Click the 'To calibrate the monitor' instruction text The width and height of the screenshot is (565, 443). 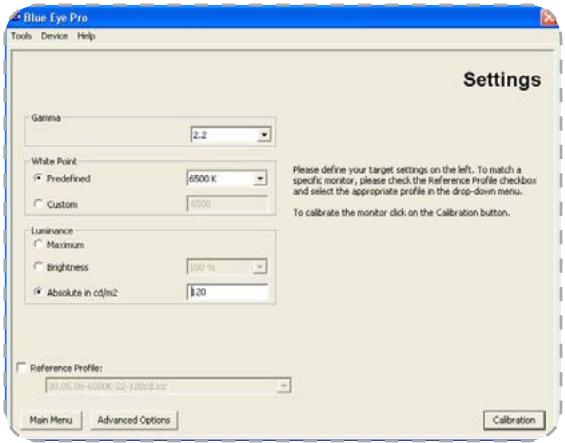pyautogui.click(x=402, y=213)
